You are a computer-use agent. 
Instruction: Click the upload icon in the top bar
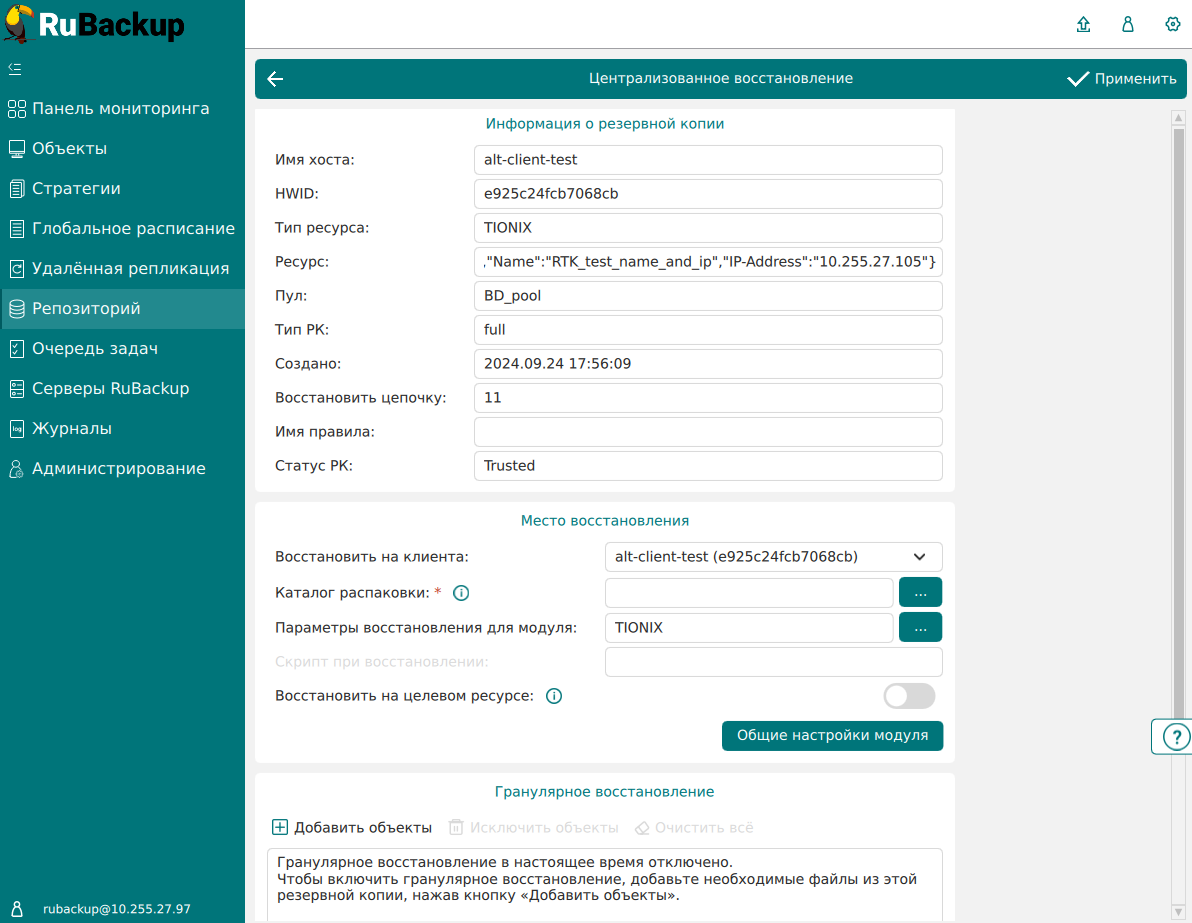(1083, 25)
